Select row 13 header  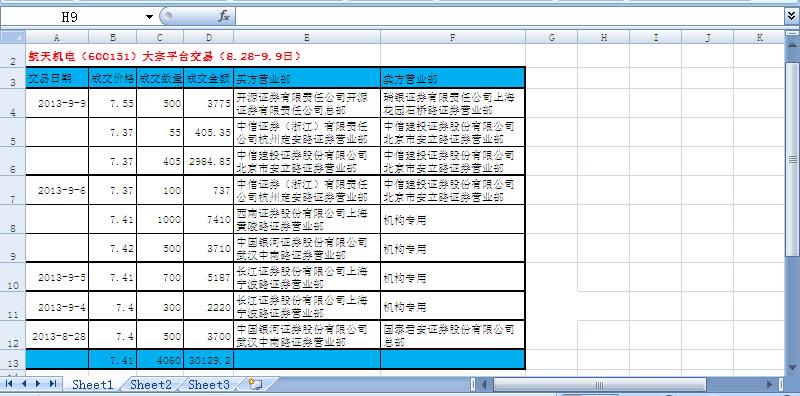[x=13, y=360]
